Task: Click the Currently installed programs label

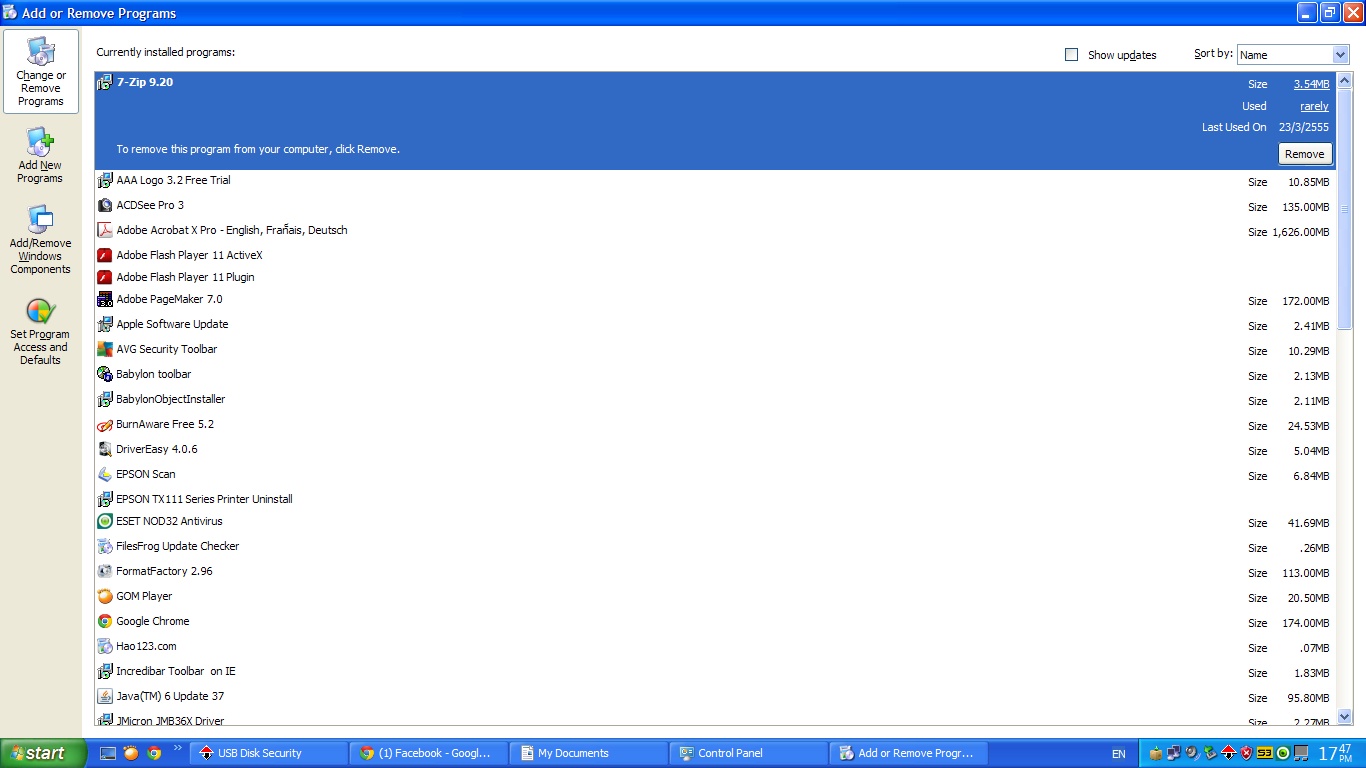Action: 166,52
